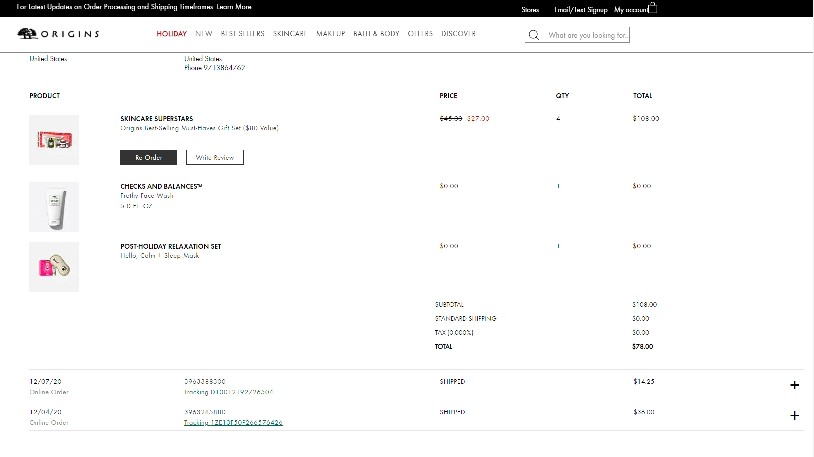Click the order total $78.00
Viewport: 814px width, 457px height.
point(643,346)
